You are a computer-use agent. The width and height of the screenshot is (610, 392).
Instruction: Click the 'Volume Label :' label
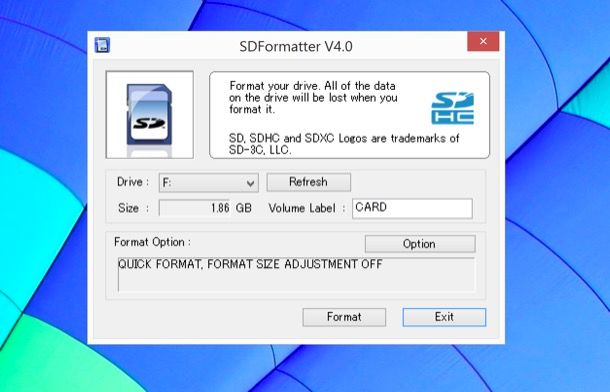[307, 208]
